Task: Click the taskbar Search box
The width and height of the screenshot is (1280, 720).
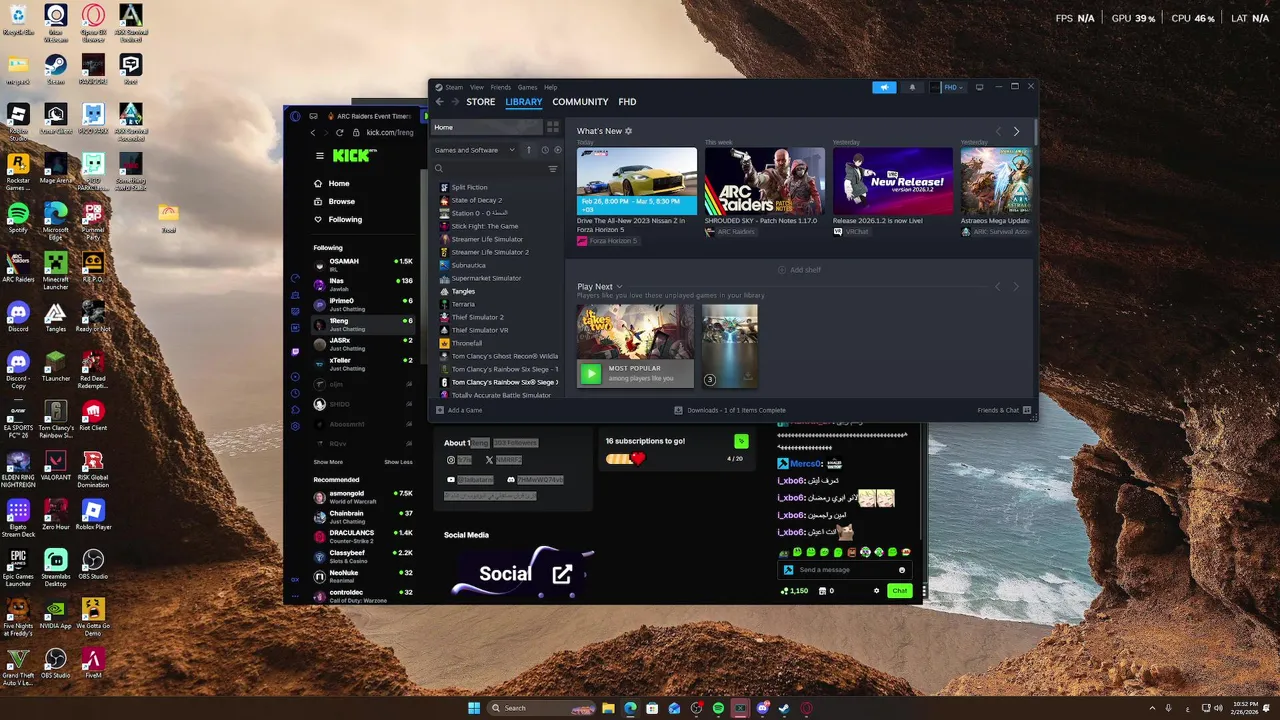Action: click(541, 708)
